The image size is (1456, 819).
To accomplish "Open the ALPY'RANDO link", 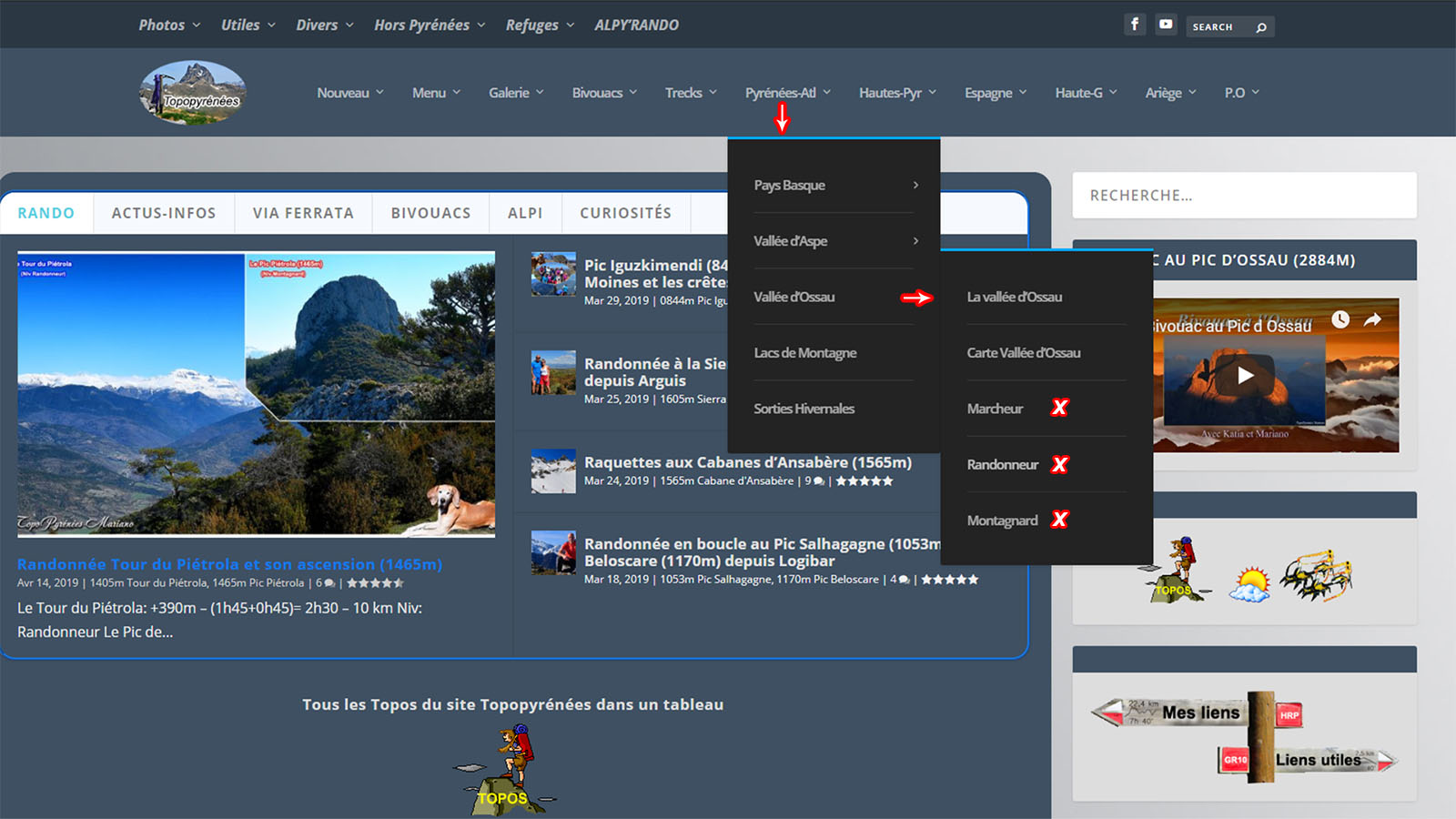I will tap(637, 25).
